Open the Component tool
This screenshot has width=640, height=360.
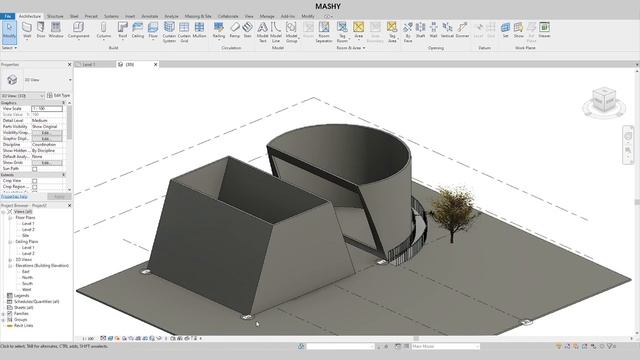pyautogui.click(x=78, y=30)
